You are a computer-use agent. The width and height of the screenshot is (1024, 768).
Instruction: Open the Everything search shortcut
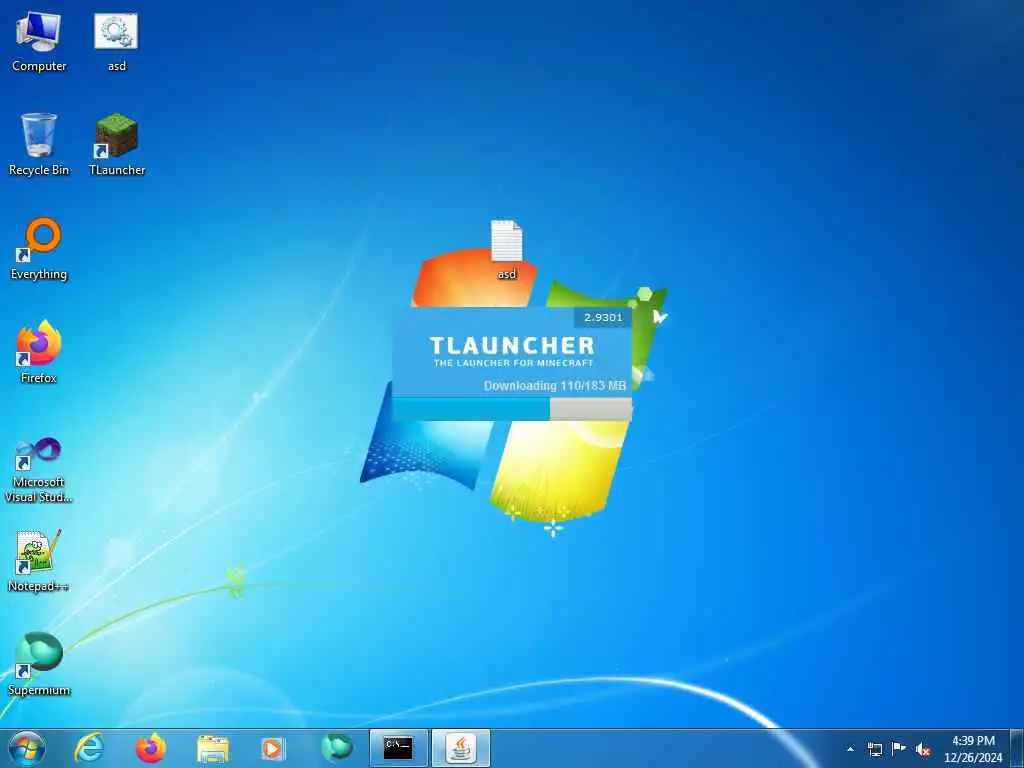39,249
